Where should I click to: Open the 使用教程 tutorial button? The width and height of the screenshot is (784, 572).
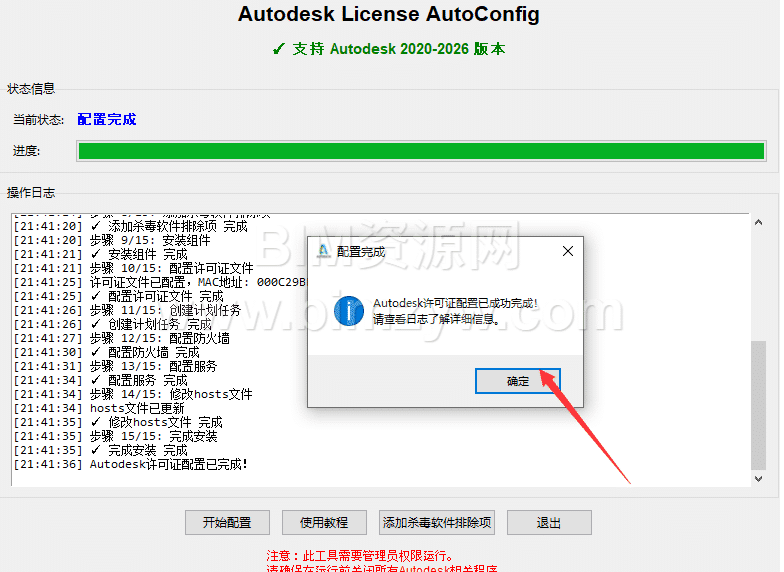[x=323, y=522]
